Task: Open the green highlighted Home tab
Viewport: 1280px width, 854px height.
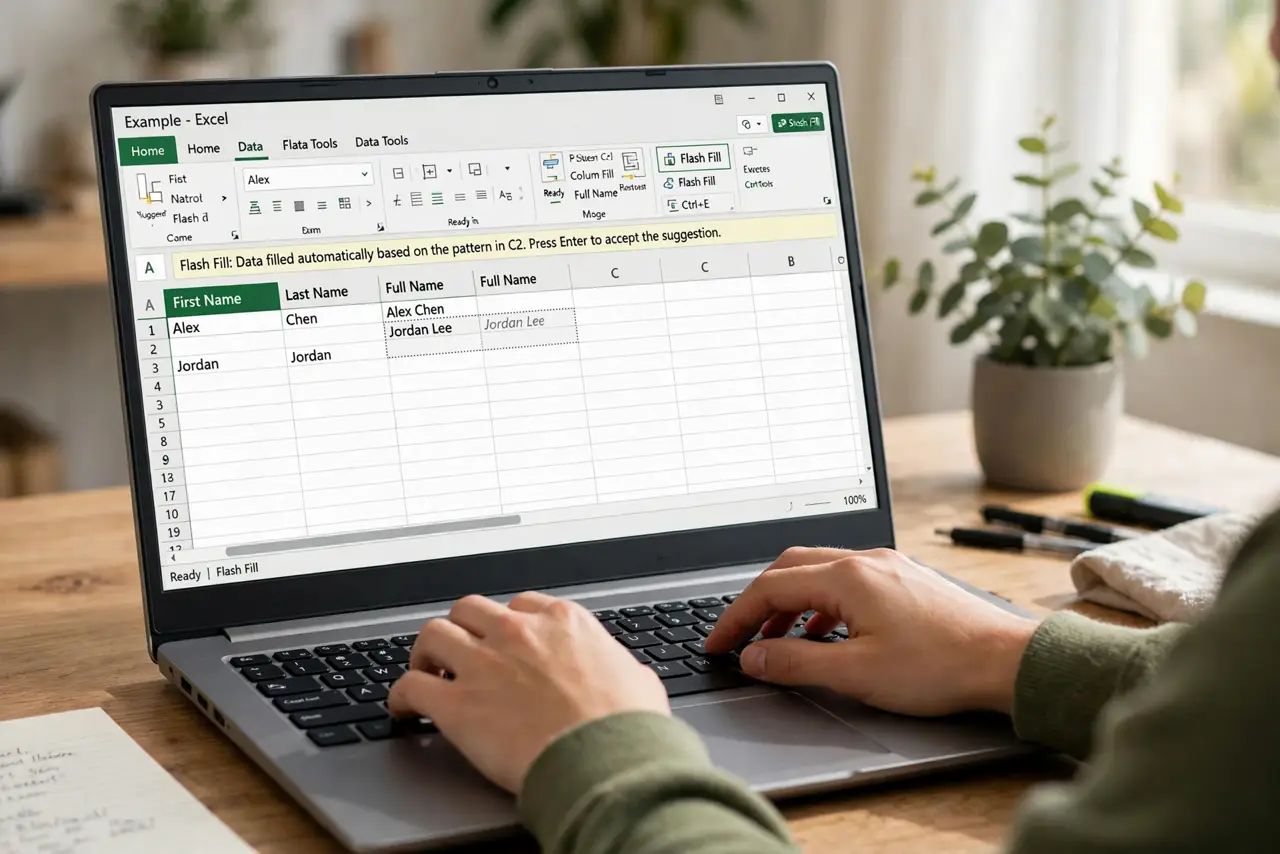Action: click(147, 151)
